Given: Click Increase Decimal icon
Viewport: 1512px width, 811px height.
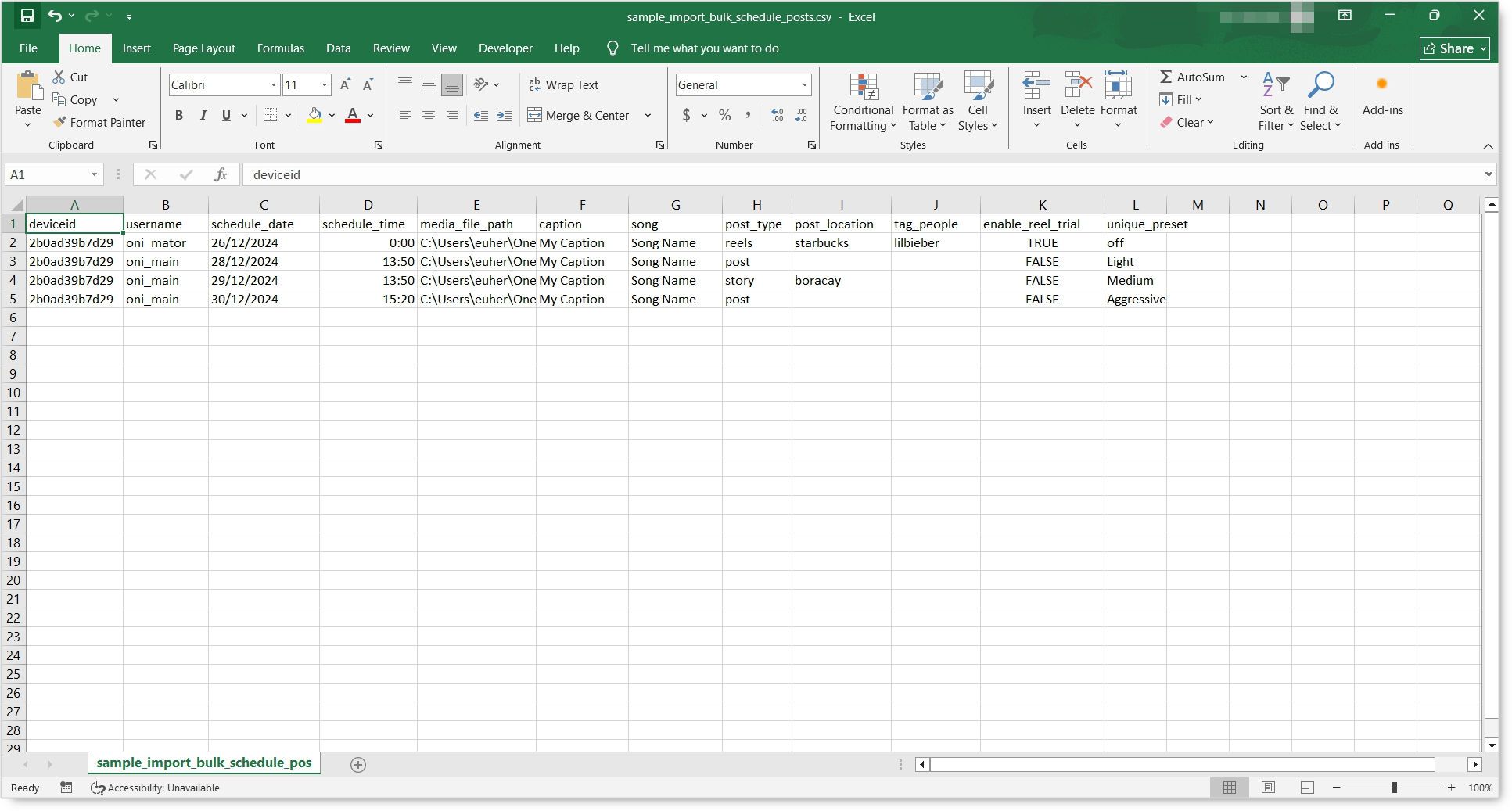Looking at the screenshot, I should coord(778,115).
